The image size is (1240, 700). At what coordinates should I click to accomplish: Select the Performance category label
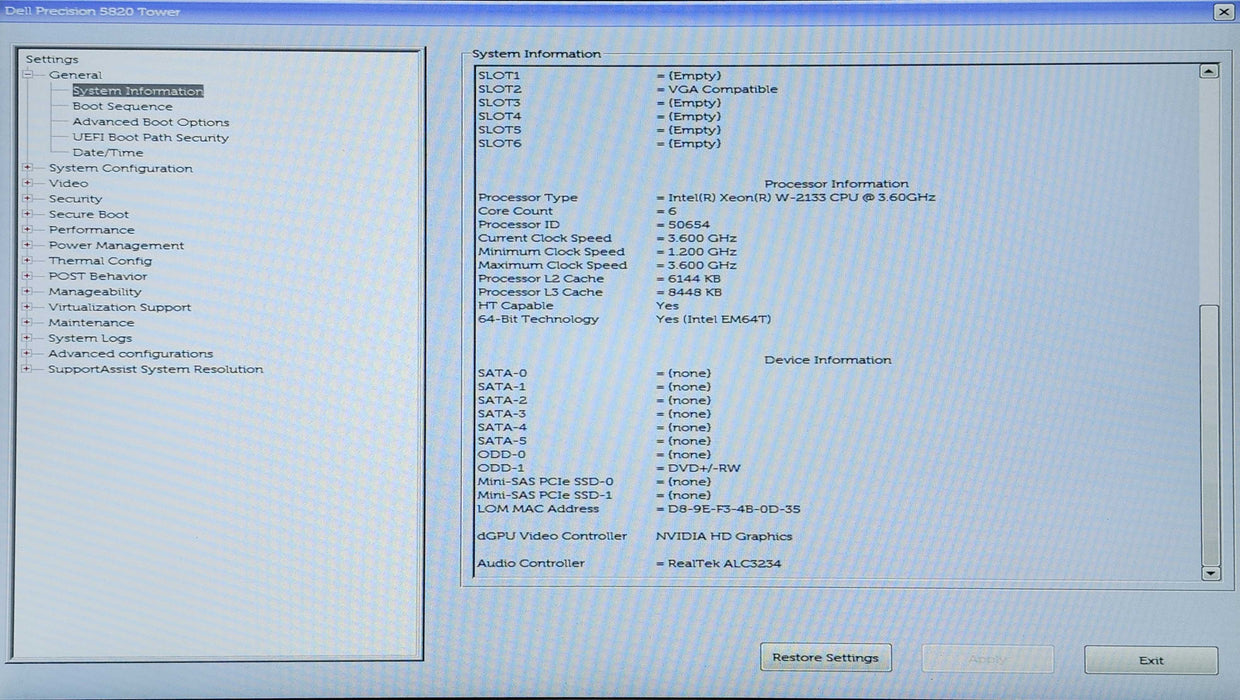pos(91,230)
